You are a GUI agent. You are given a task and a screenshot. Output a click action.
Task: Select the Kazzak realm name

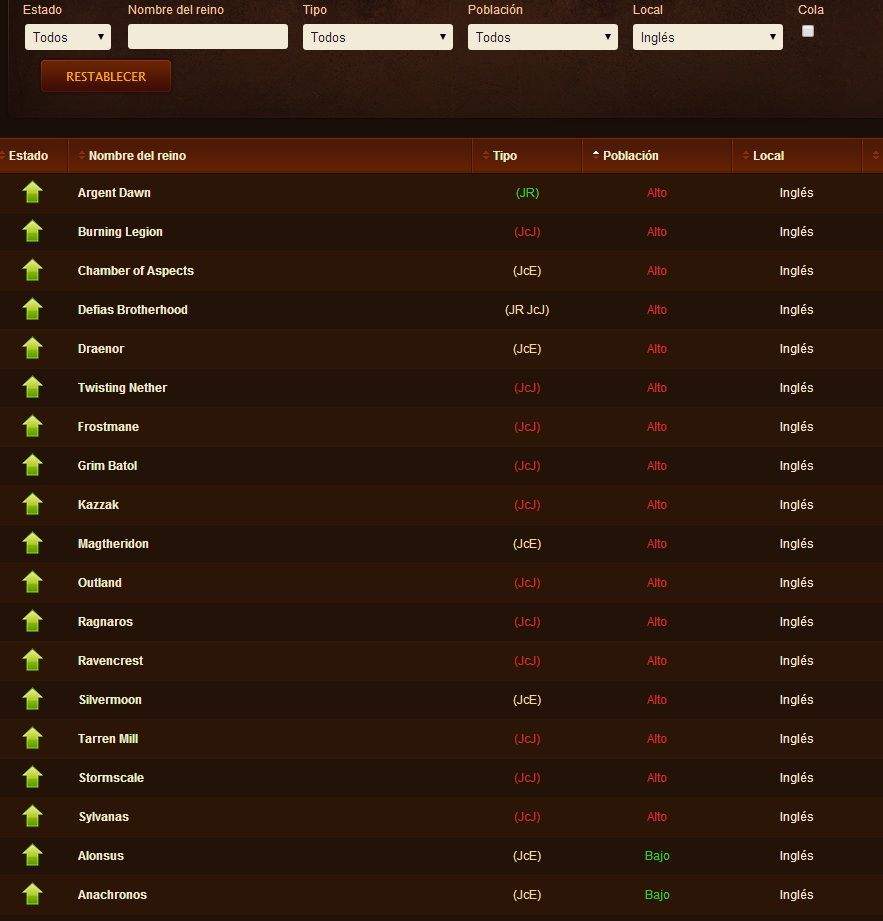pyautogui.click(x=98, y=505)
